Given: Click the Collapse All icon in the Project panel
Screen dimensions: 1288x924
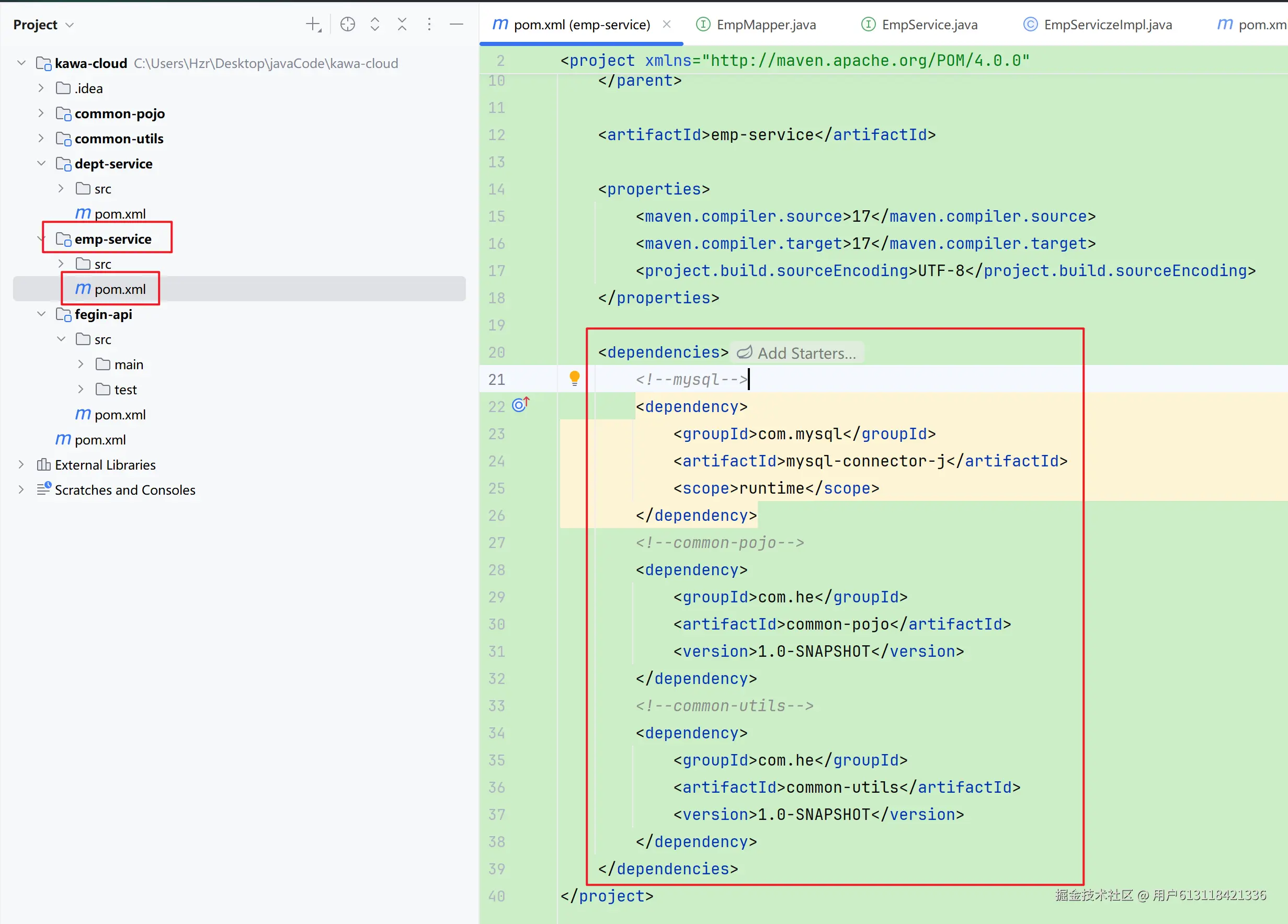Looking at the screenshot, I should tap(402, 25).
